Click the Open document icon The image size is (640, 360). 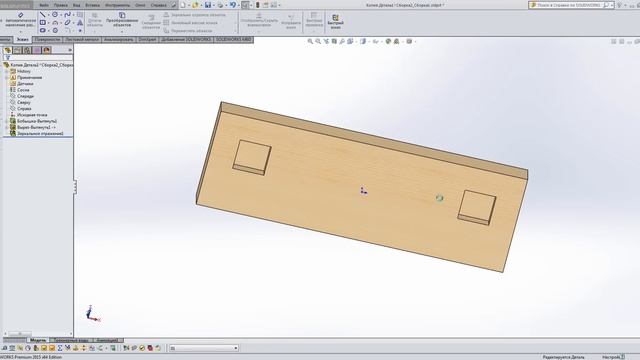coord(195,5)
